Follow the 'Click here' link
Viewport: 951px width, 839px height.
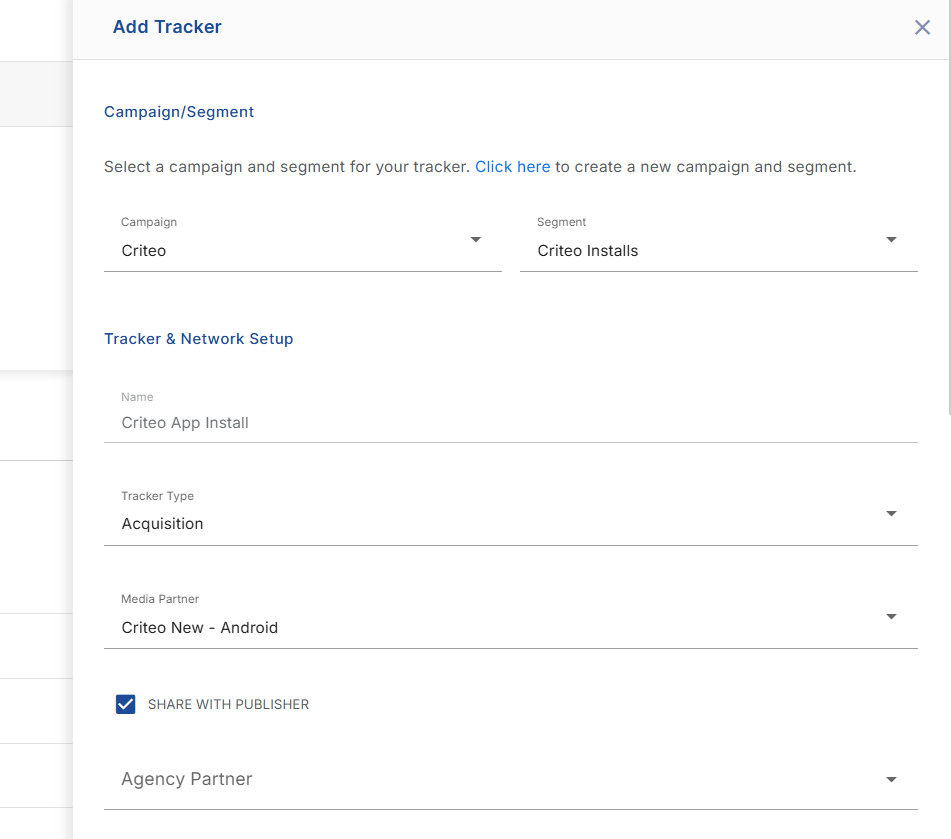512,167
